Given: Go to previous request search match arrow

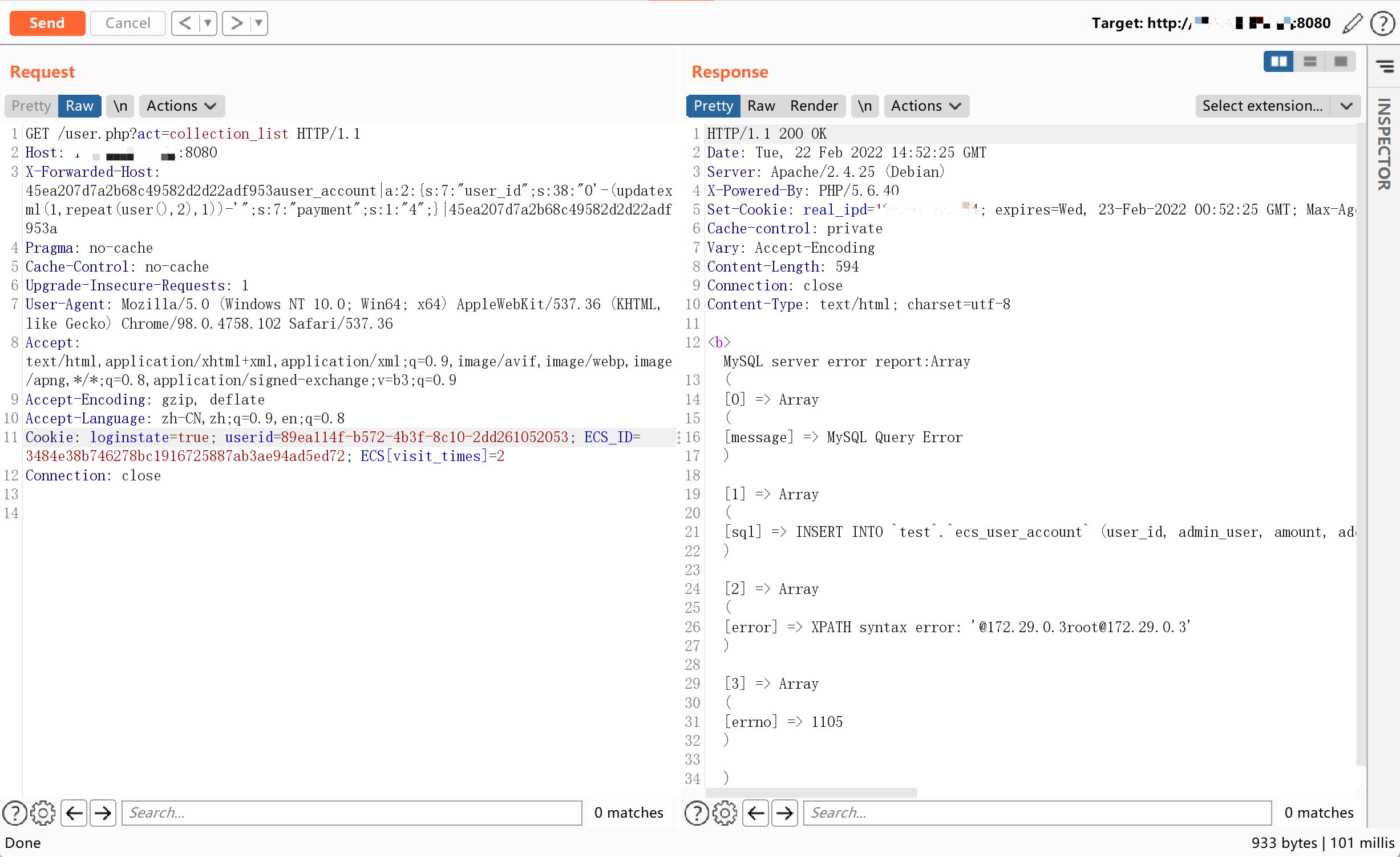Looking at the screenshot, I should click(x=74, y=812).
